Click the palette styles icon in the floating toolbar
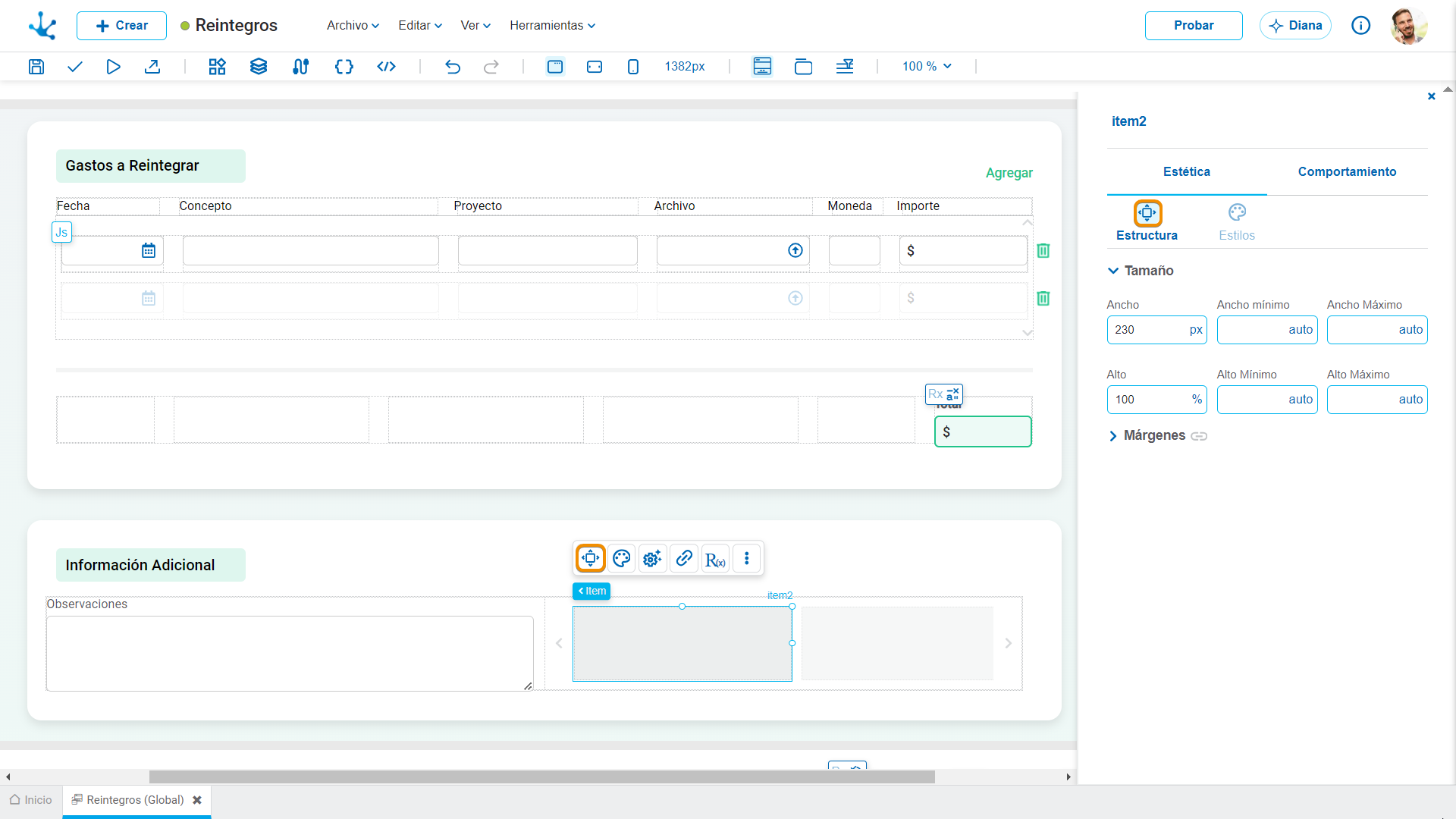 (622, 559)
